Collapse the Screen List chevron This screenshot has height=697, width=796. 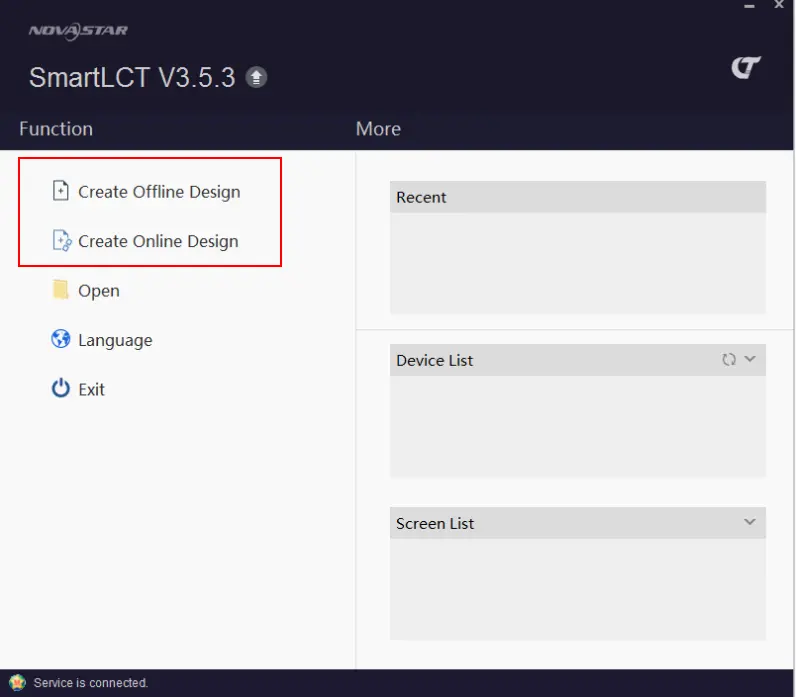pyautogui.click(x=750, y=523)
